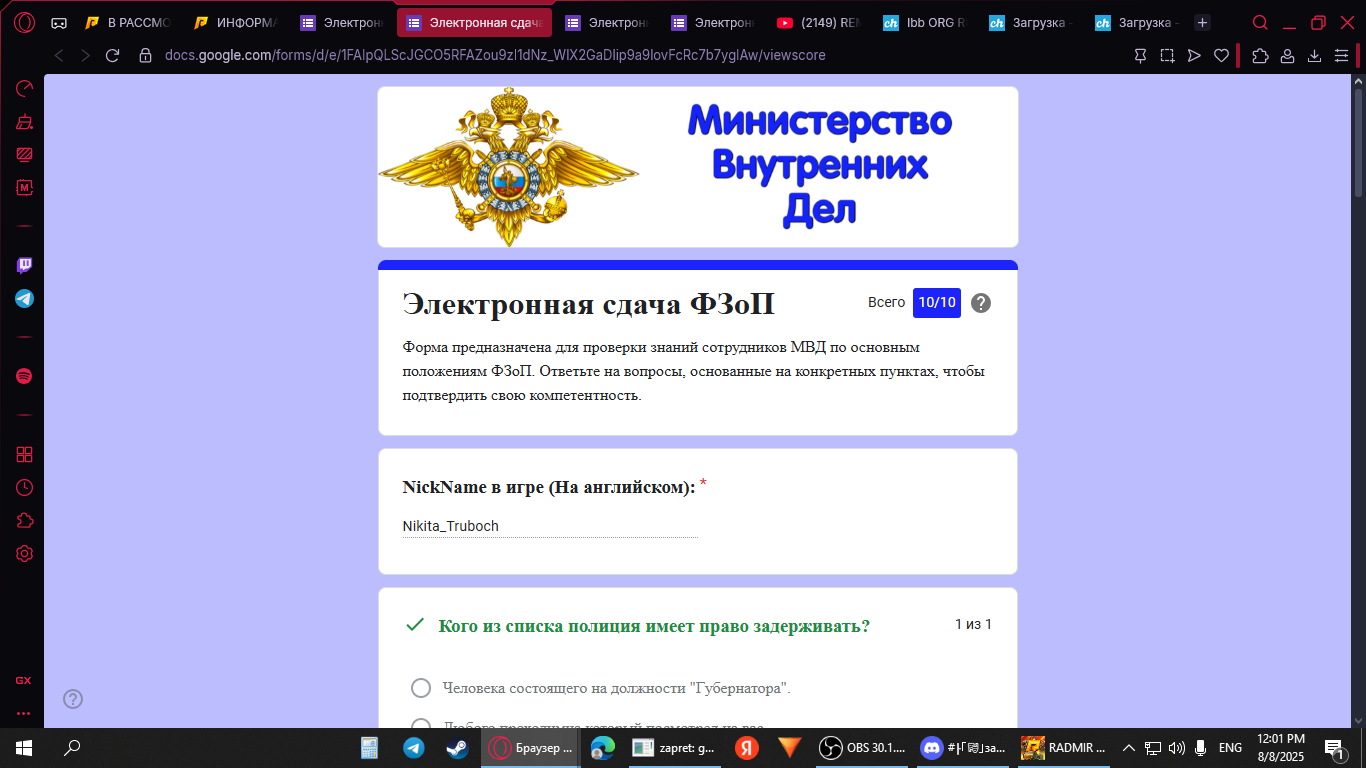The width and height of the screenshot is (1366, 768).
Task: Open a new tab with the plus button
Action: tap(1202, 22)
